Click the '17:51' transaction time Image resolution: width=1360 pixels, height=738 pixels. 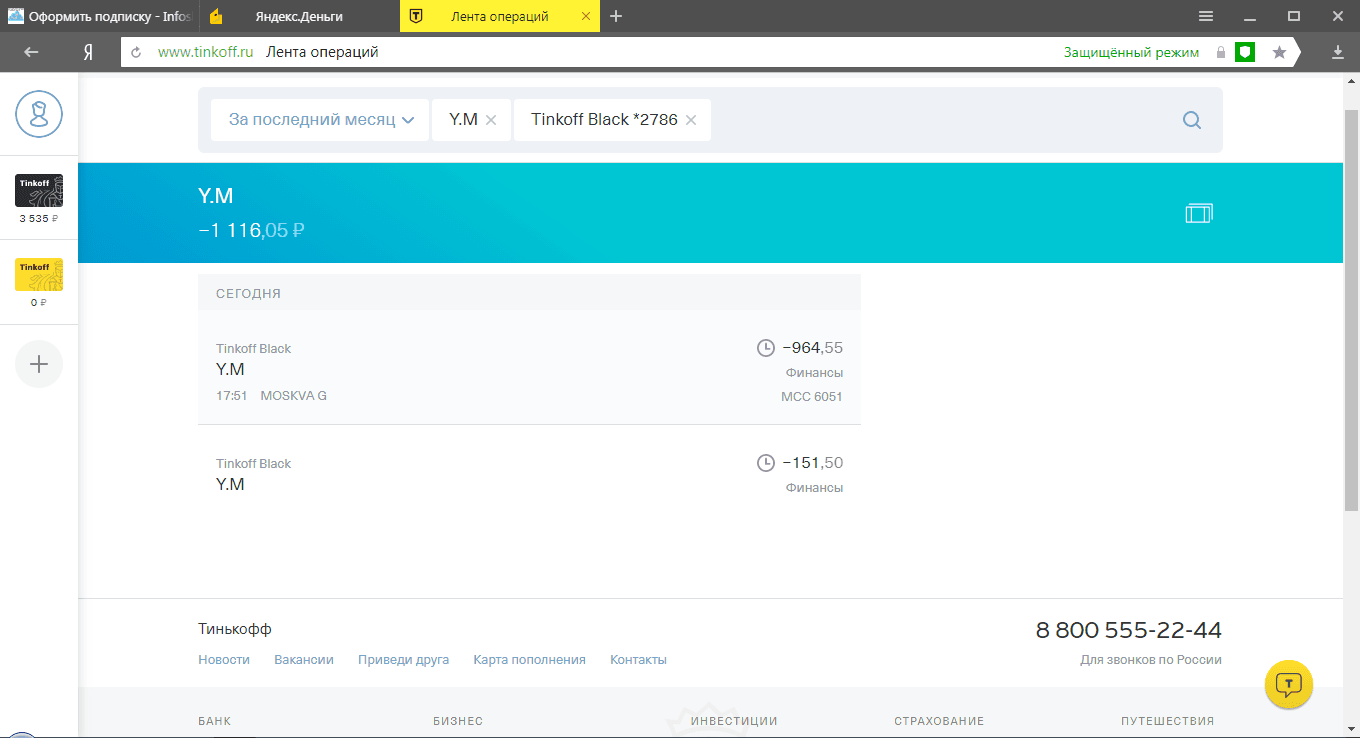coord(232,396)
